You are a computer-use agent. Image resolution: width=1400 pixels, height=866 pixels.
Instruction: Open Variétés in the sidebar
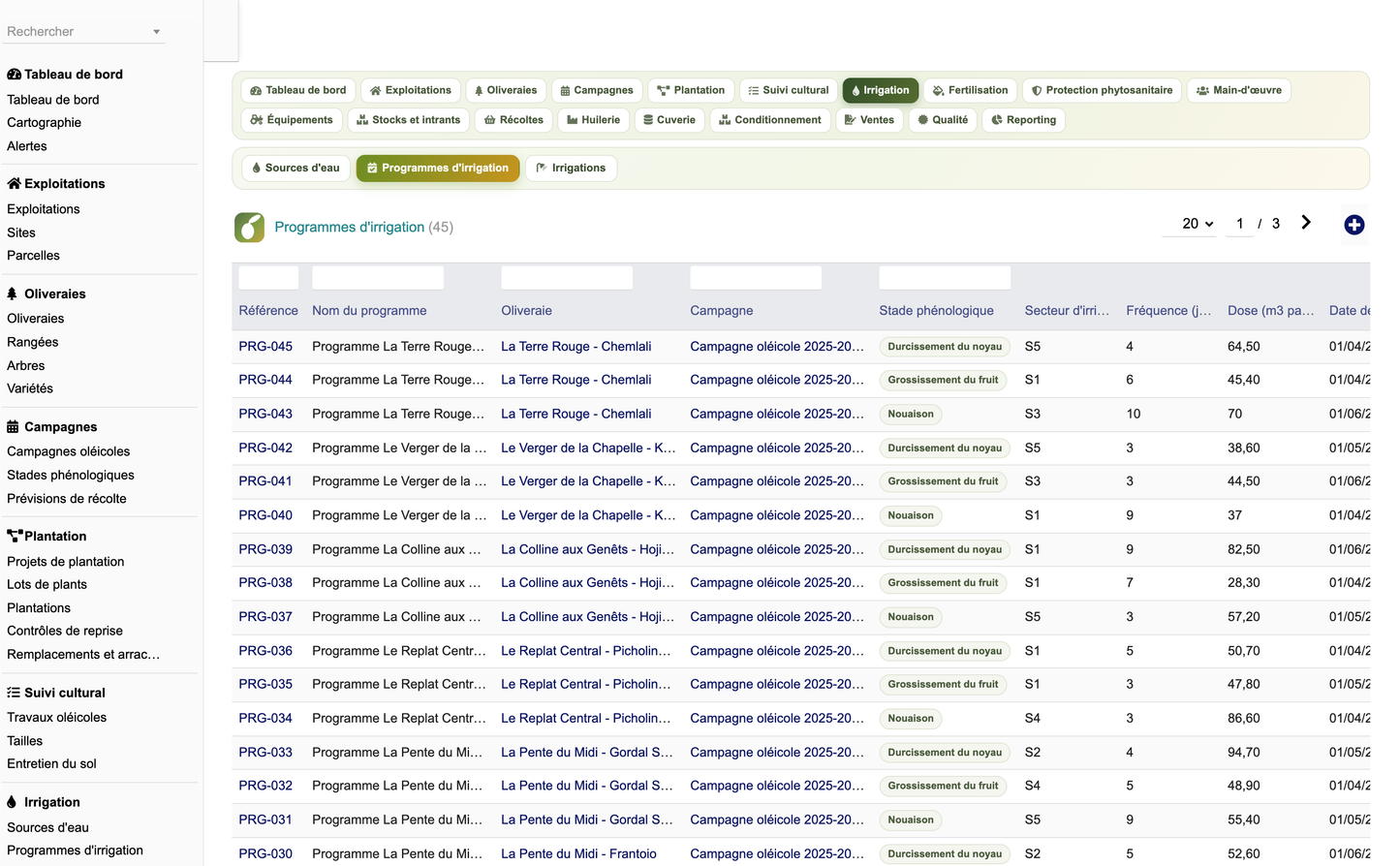pos(30,388)
